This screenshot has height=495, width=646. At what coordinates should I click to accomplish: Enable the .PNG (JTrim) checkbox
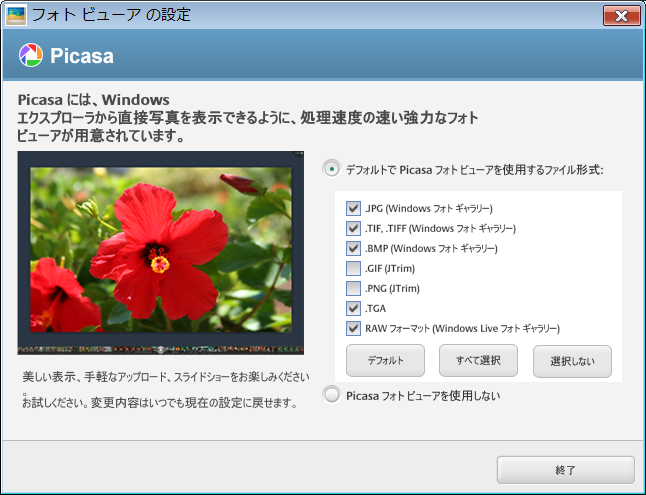point(353,288)
